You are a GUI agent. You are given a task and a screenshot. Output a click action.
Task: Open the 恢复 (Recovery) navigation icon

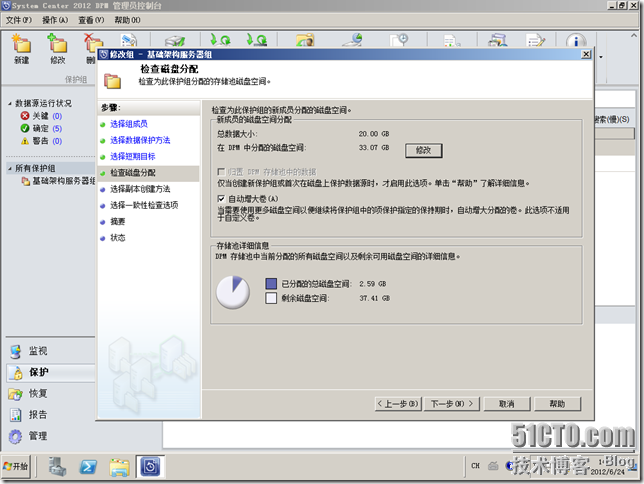pyautogui.click(x=16, y=394)
